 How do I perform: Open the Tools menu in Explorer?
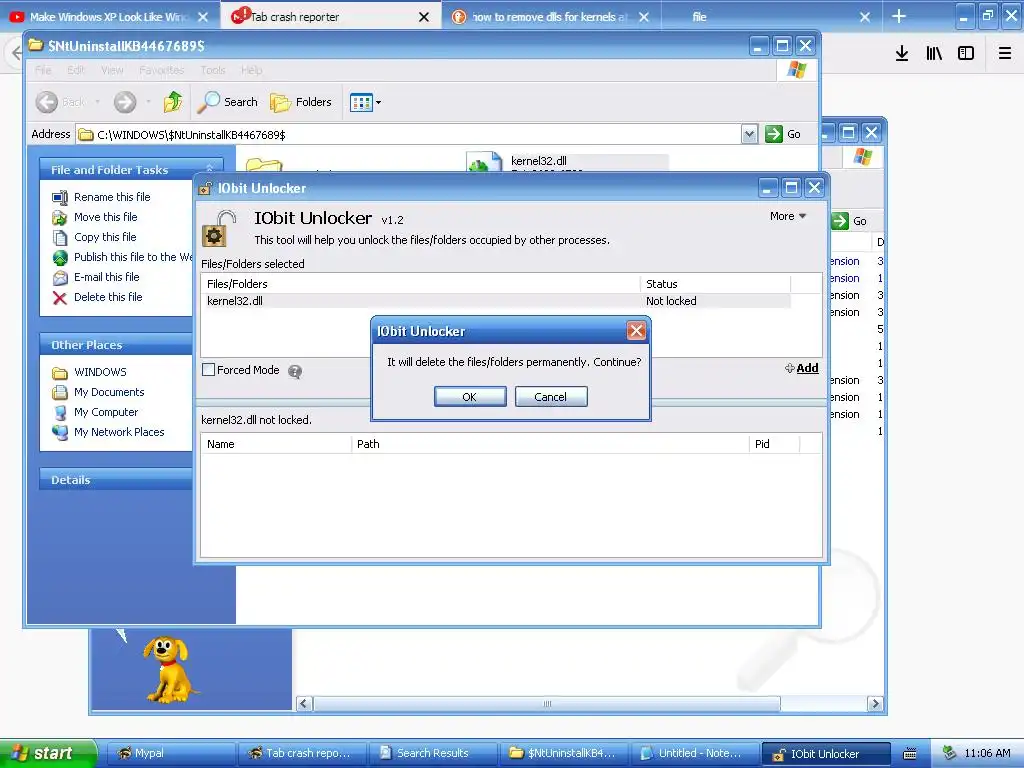213,70
